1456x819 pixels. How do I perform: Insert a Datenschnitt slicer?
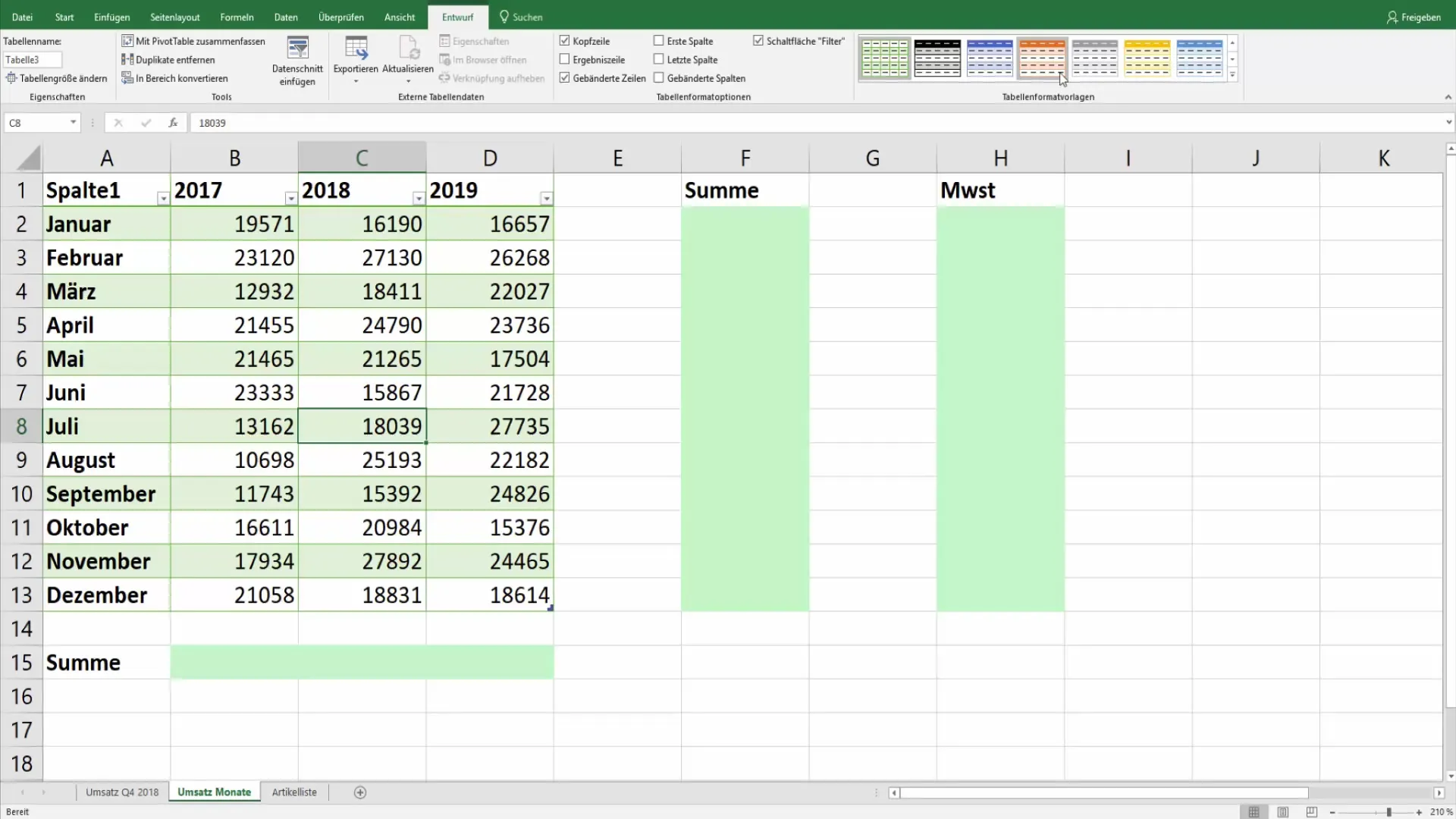[297, 61]
